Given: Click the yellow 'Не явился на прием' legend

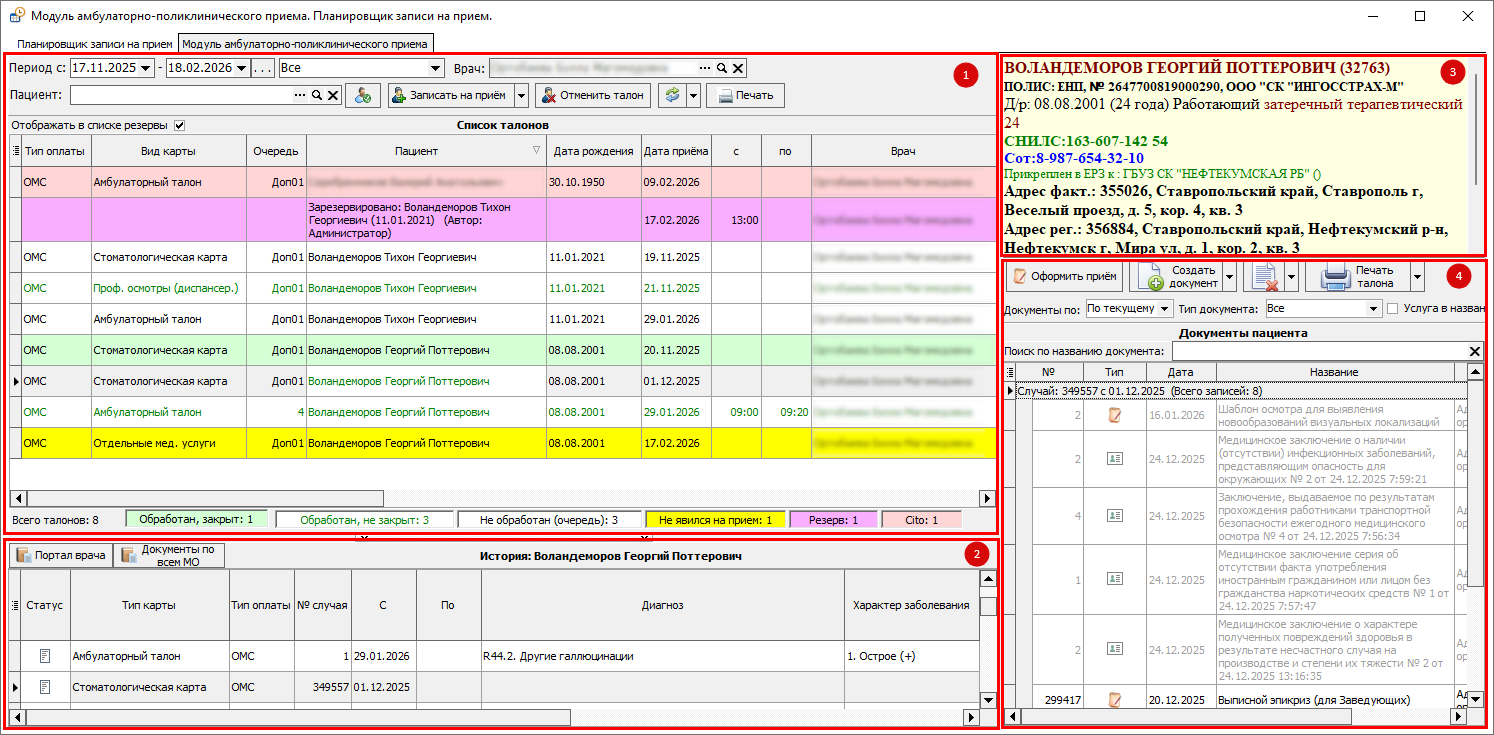Looking at the screenshot, I should (715, 520).
